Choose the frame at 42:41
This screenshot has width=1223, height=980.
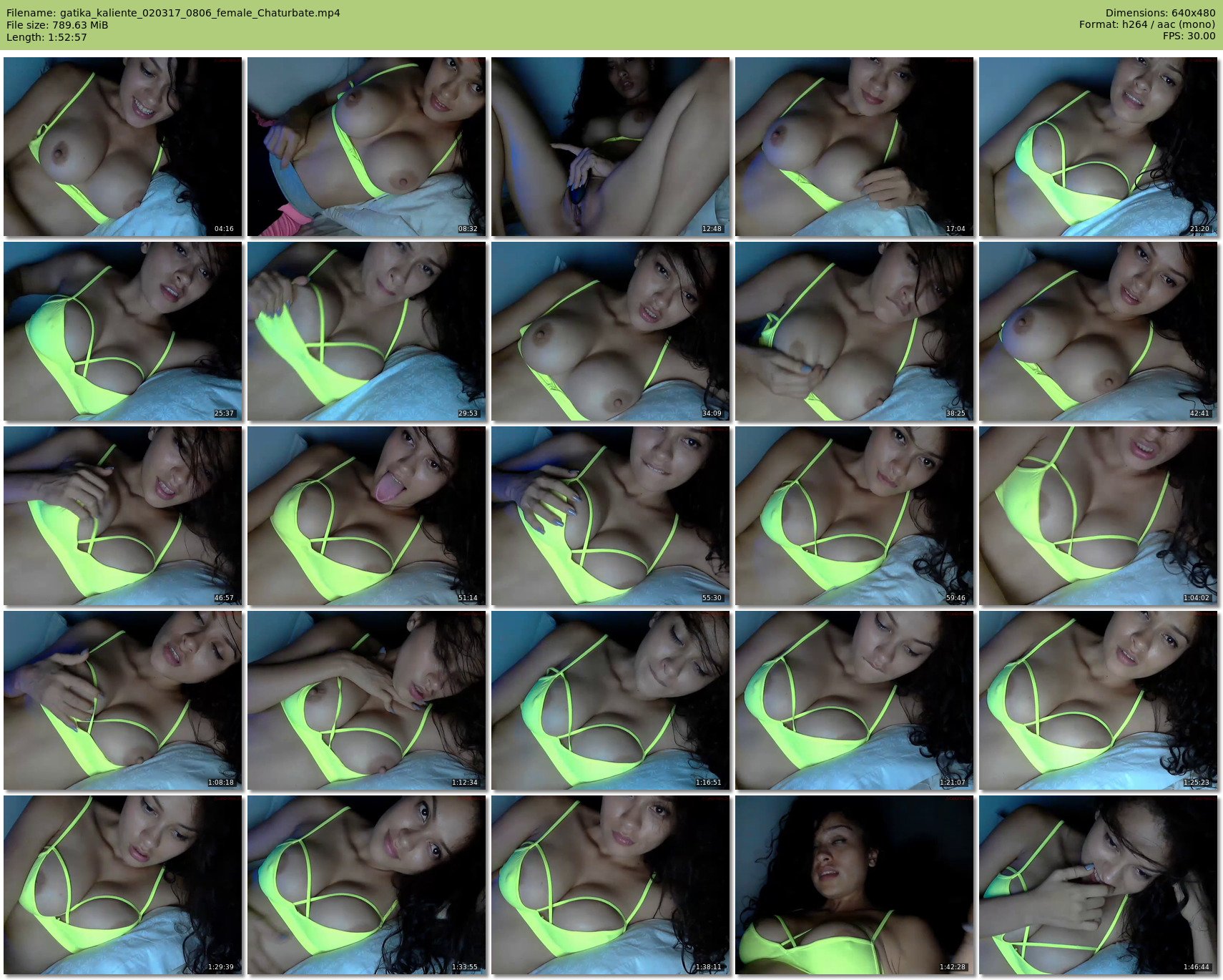[x=1099, y=331]
